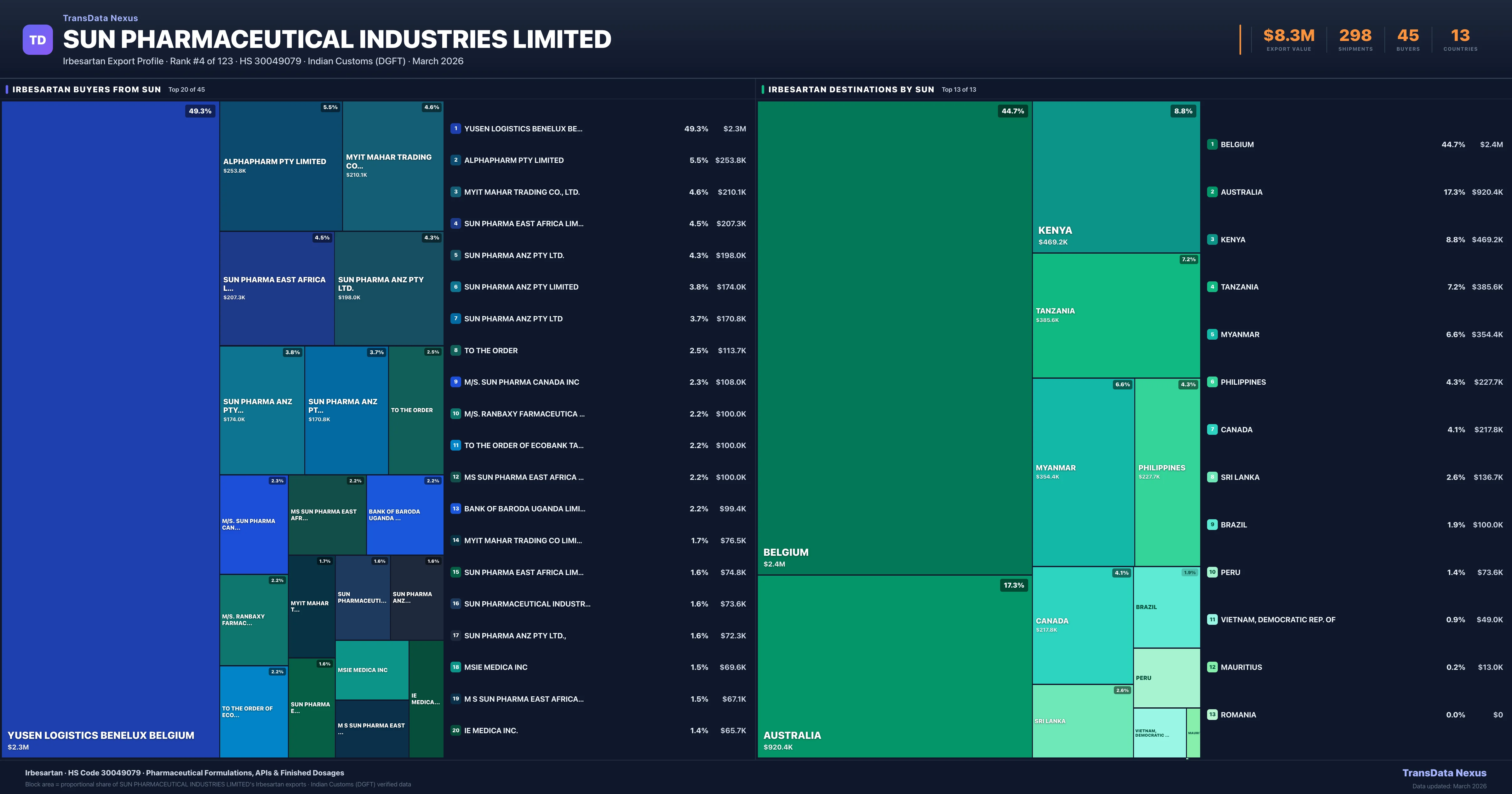This screenshot has height=794, width=1512.
Task: Click rank badge 13 beside Bank of Baroda
Action: pos(455,509)
